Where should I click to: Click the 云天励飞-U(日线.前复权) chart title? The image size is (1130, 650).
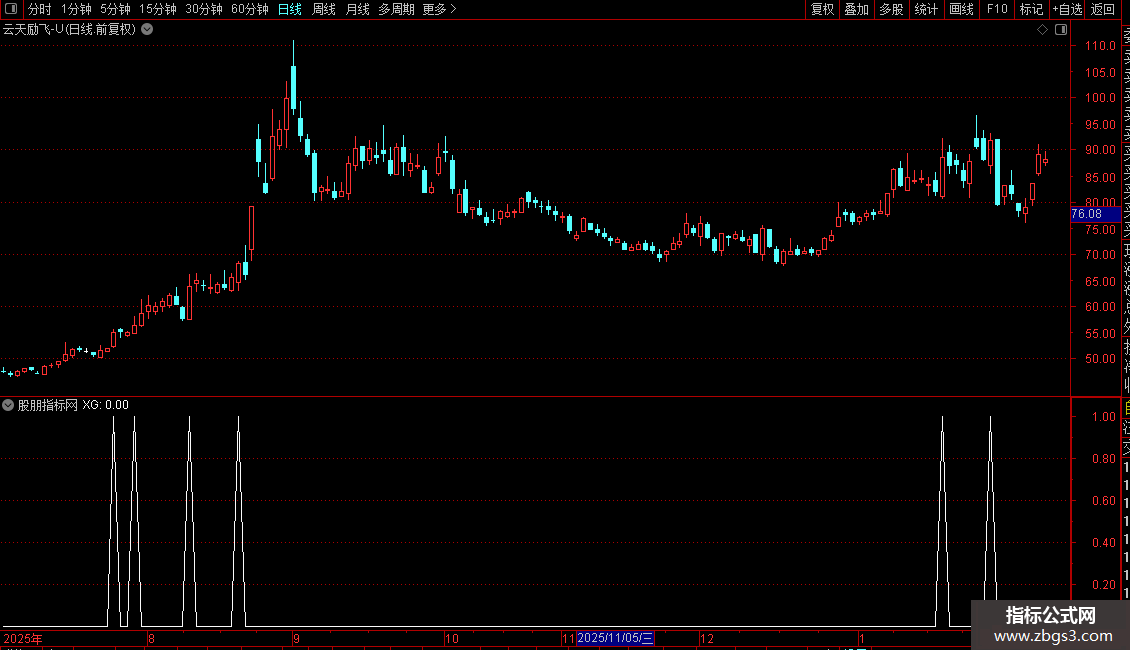[x=69, y=30]
